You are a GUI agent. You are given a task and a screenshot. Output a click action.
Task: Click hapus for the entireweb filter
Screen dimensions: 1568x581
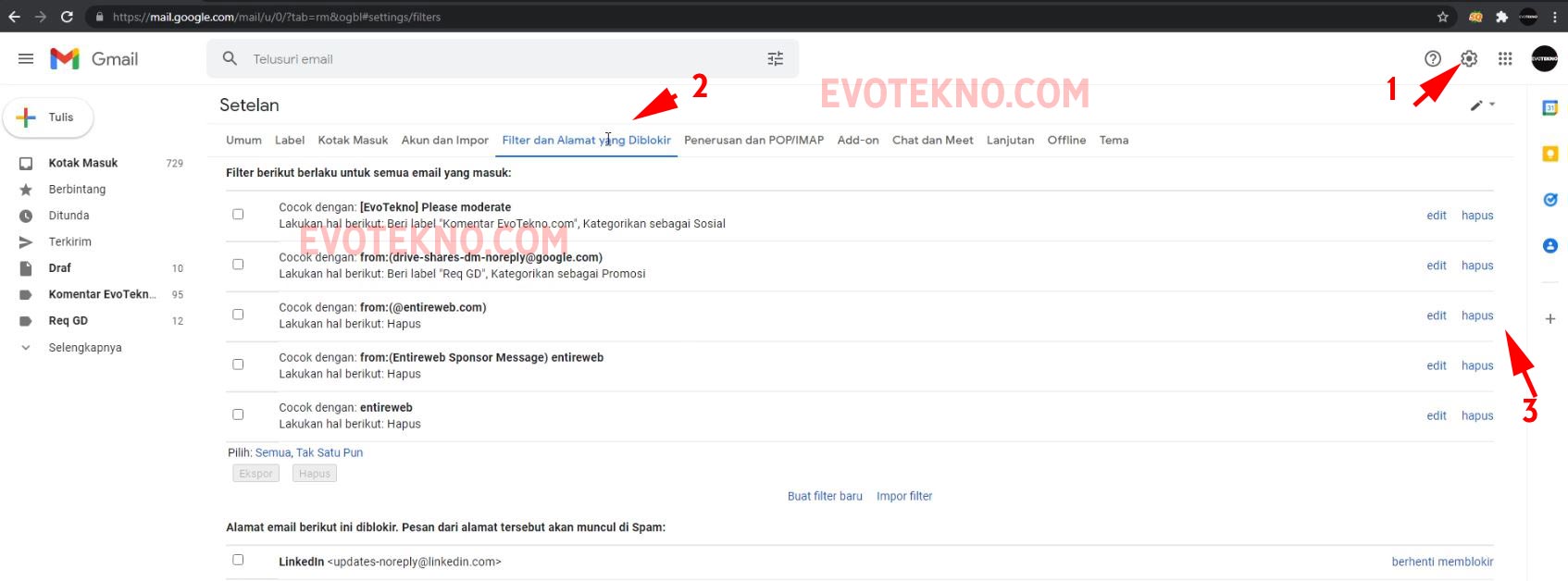(1476, 416)
